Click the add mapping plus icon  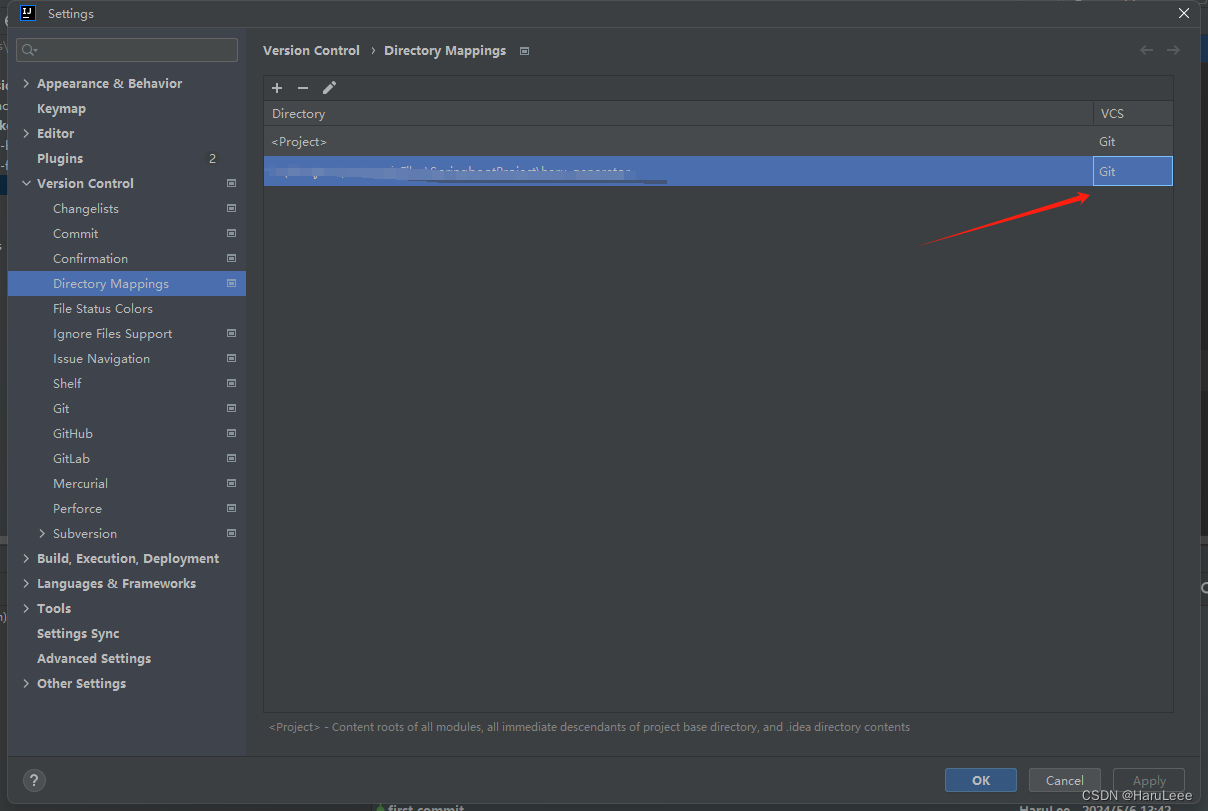(x=277, y=88)
